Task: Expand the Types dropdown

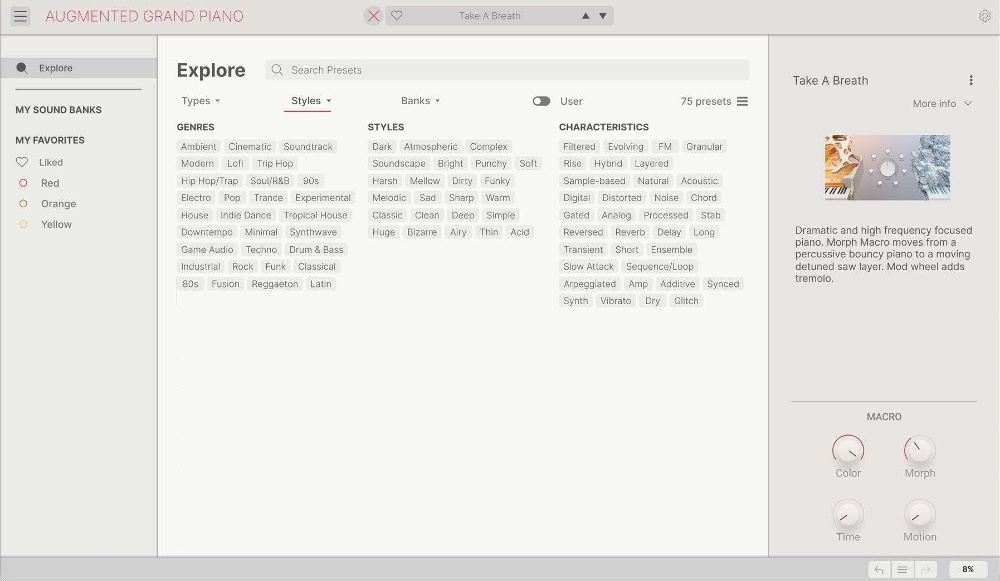Action: pyautogui.click(x=201, y=101)
